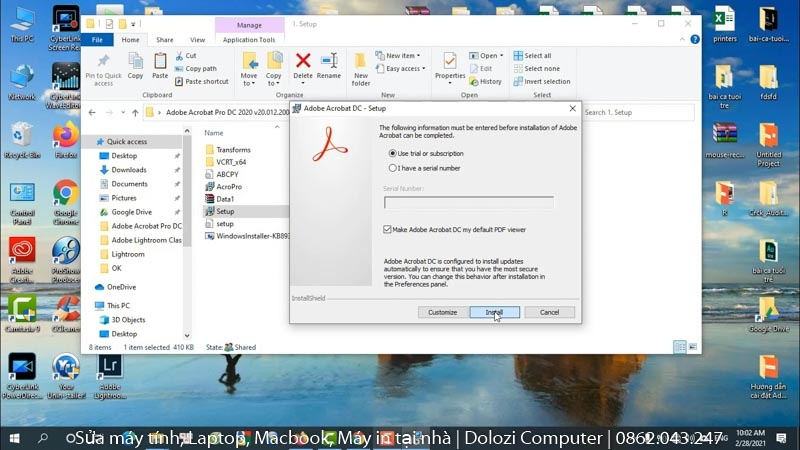Select the Transforms folder
Viewport: 800px width, 450px height.
click(x=233, y=149)
